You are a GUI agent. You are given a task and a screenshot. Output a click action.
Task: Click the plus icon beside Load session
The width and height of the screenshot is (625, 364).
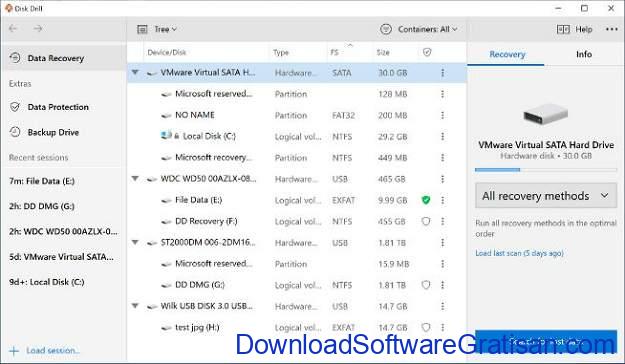point(14,351)
